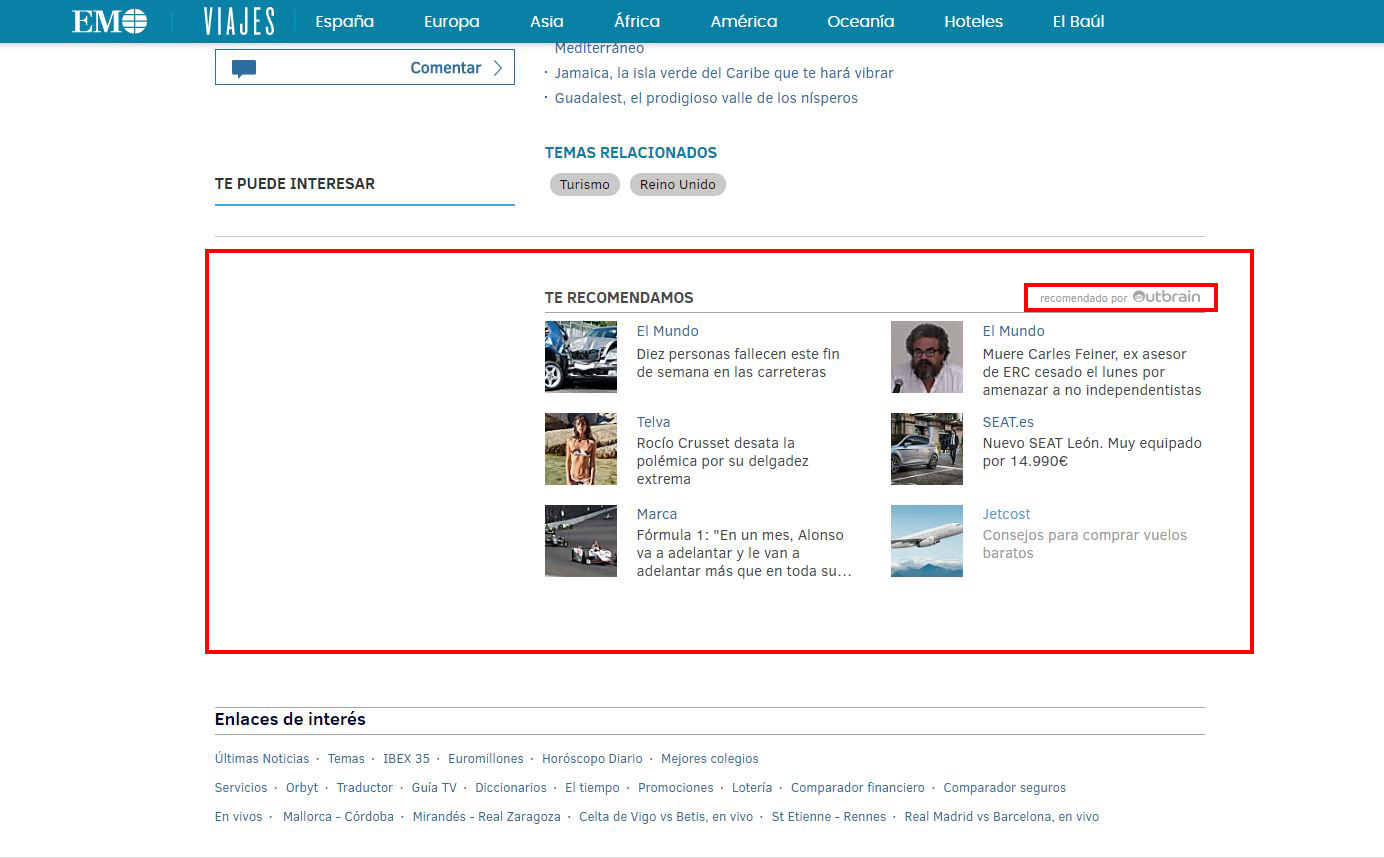
Task: Click the Jetcost source link
Action: 1006,514
